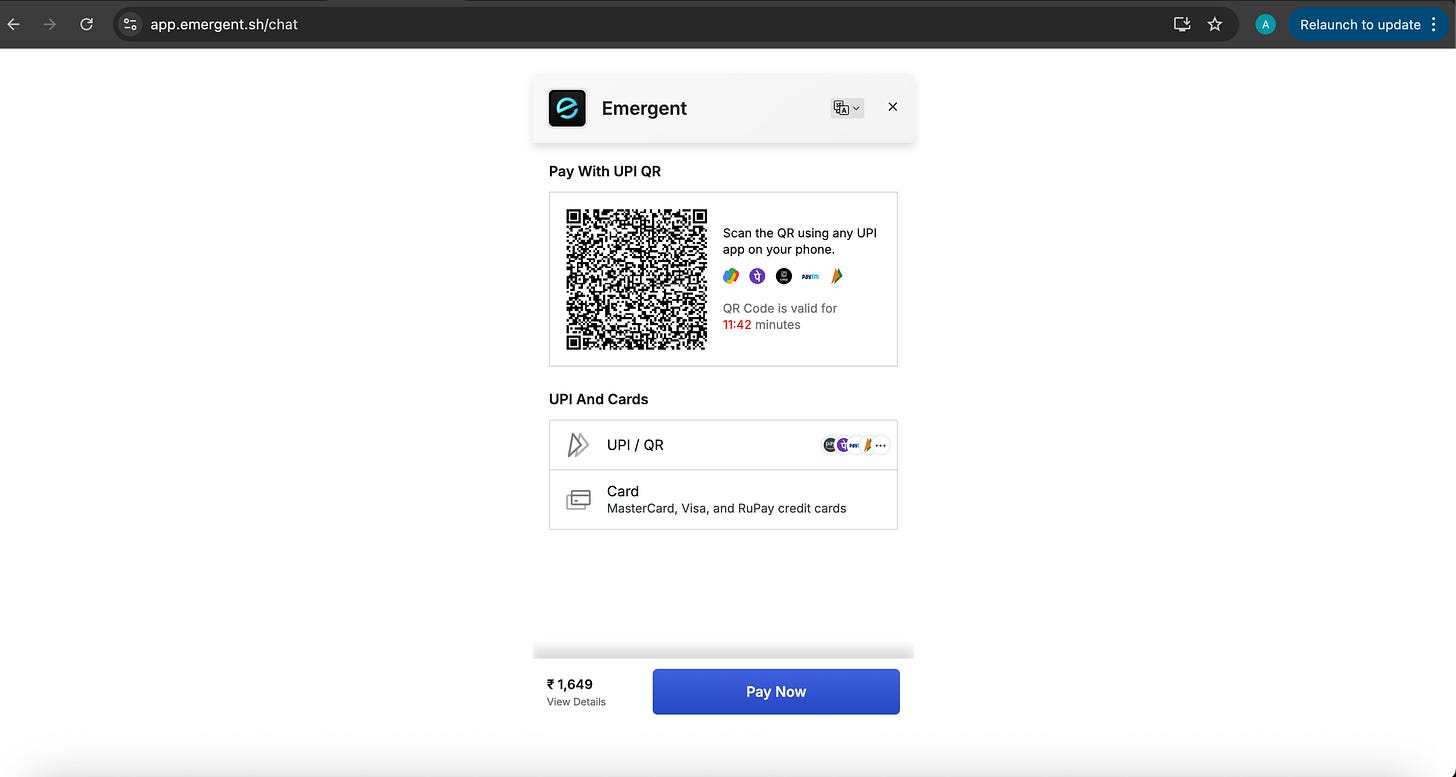Open the language translate dropdown
Viewport: 1456px width, 777px height.
[847, 108]
